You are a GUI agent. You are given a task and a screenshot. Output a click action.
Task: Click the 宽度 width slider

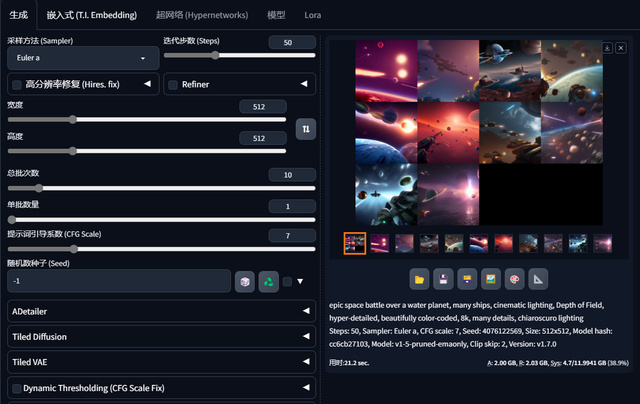coord(147,120)
